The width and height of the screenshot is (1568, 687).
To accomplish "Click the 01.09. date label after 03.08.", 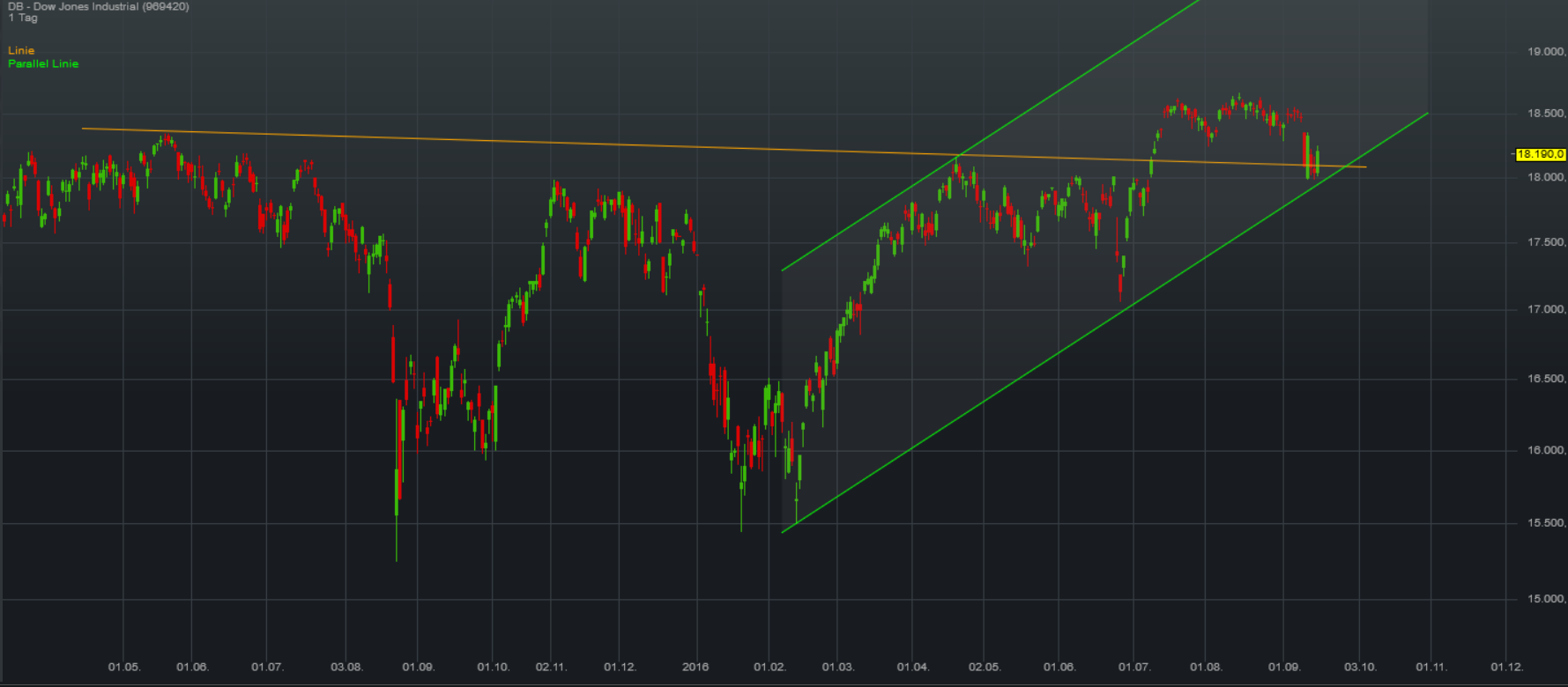I will coord(418,667).
